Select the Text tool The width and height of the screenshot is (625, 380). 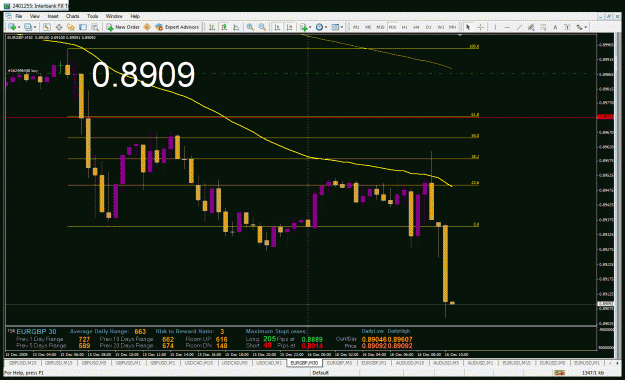click(x=555, y=27)
